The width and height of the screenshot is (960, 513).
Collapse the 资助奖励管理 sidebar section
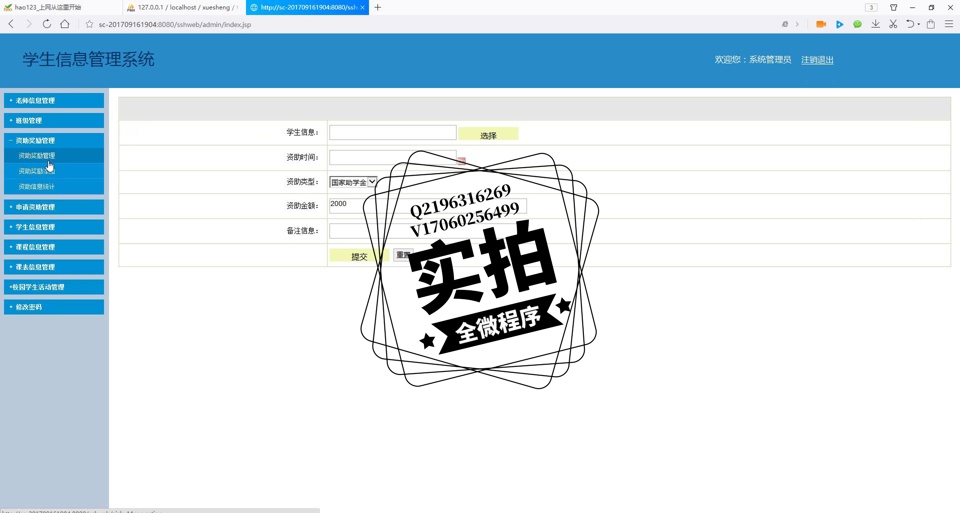(x=54, y=141)
